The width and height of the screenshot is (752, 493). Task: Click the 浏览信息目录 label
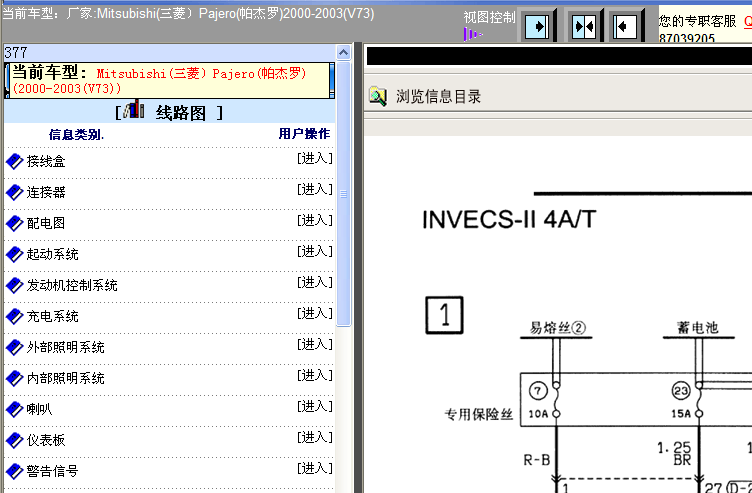tap(438, 96)
